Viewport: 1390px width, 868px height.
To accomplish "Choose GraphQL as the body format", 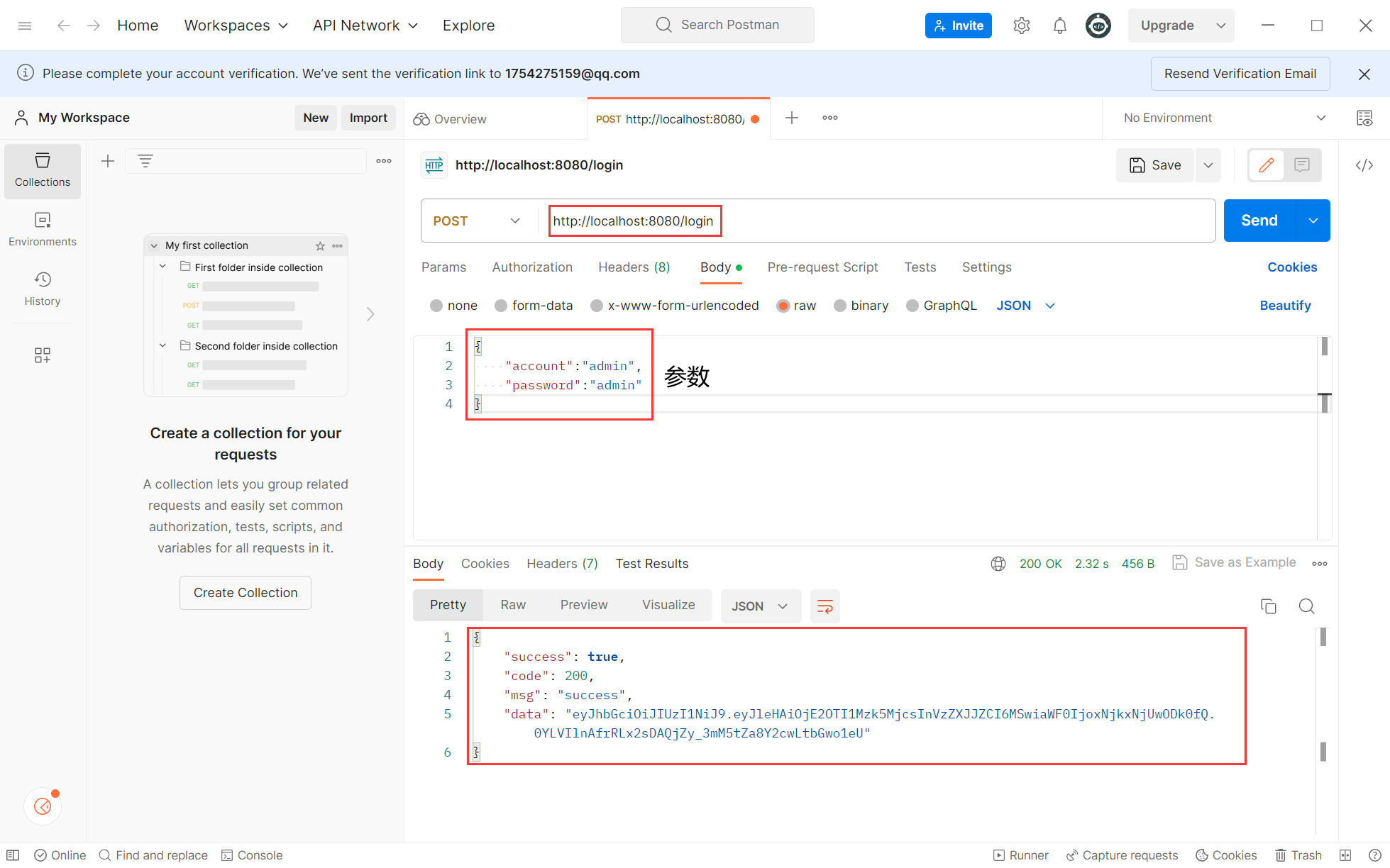I will [942, 305].
